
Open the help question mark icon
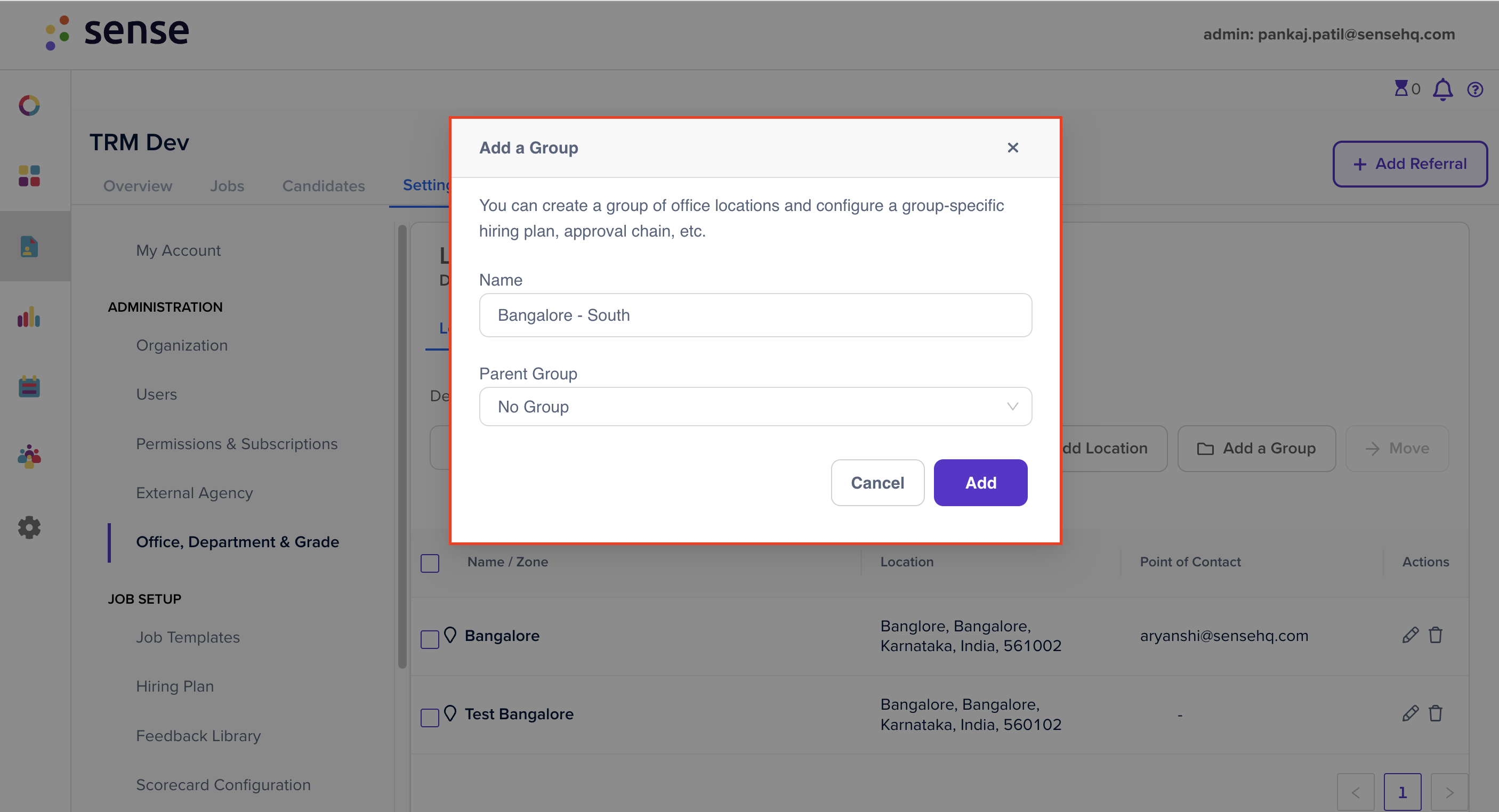point(1475,90)
